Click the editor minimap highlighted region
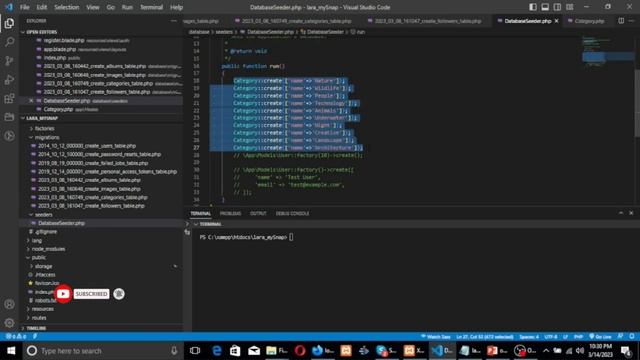Screen dimensions: 640x360 (607, 57)
